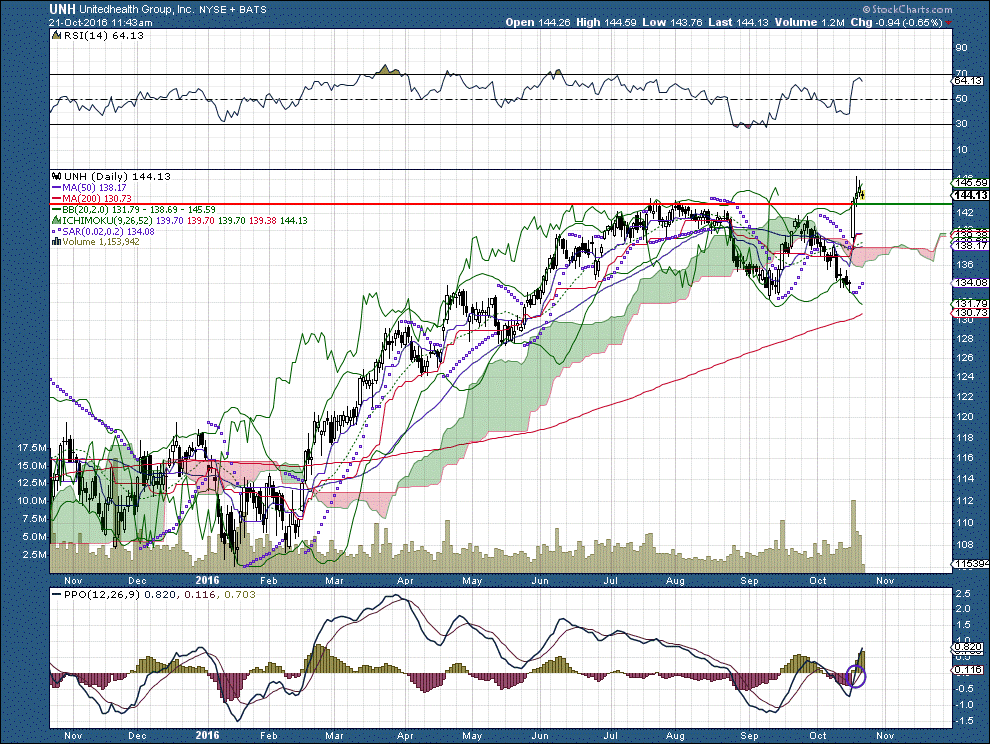Click the Volume 1.2M header value

[809, 22]
